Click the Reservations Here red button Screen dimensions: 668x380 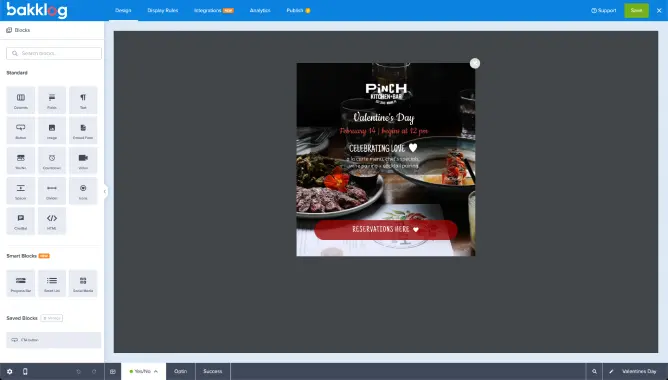[x=386, y=230]
